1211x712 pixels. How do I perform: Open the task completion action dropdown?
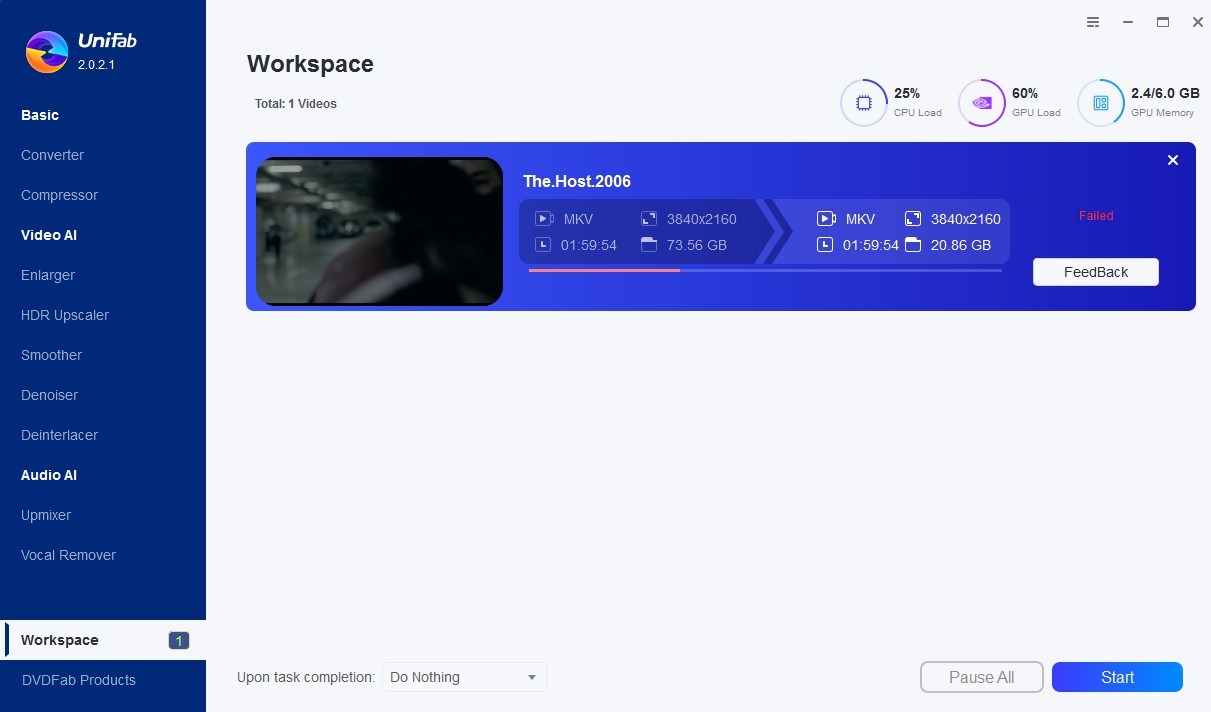click(464, 677)
